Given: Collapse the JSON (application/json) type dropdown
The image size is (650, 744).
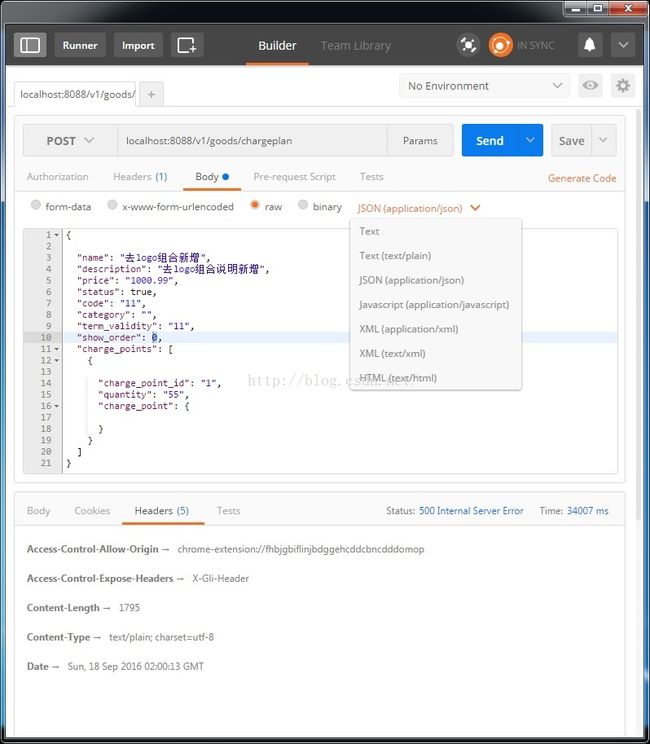Looking at the screenshot, I should [x=419, y=208].
